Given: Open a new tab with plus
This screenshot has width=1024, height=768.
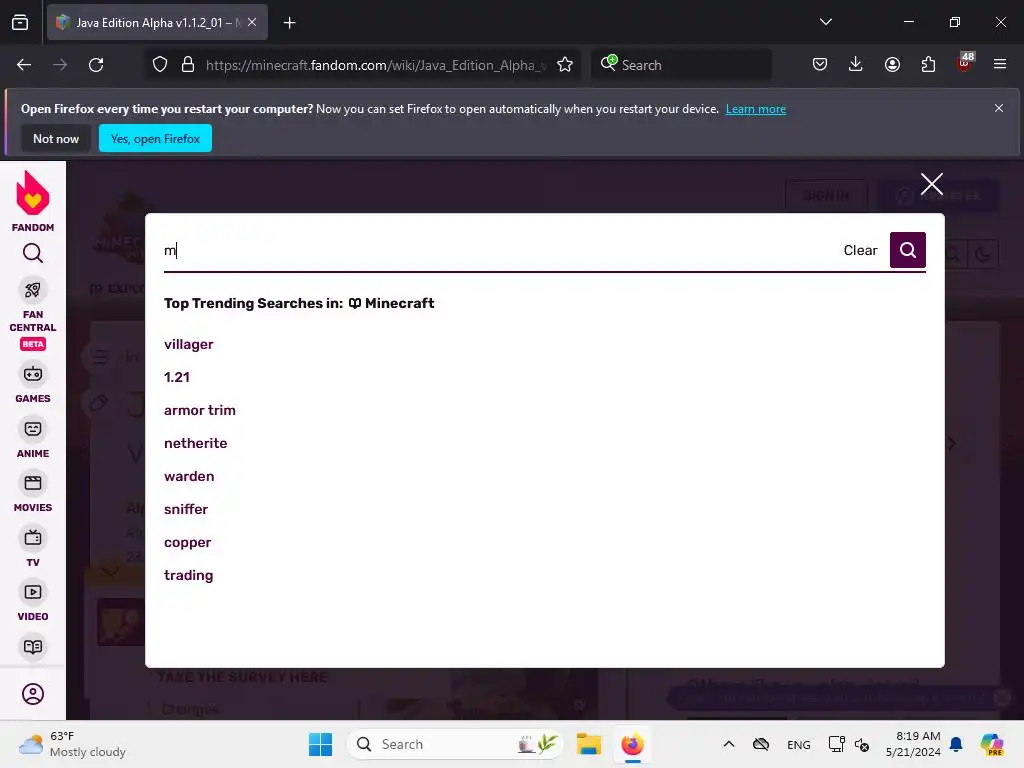Looking at the screenshot, I should coord(289,23).
